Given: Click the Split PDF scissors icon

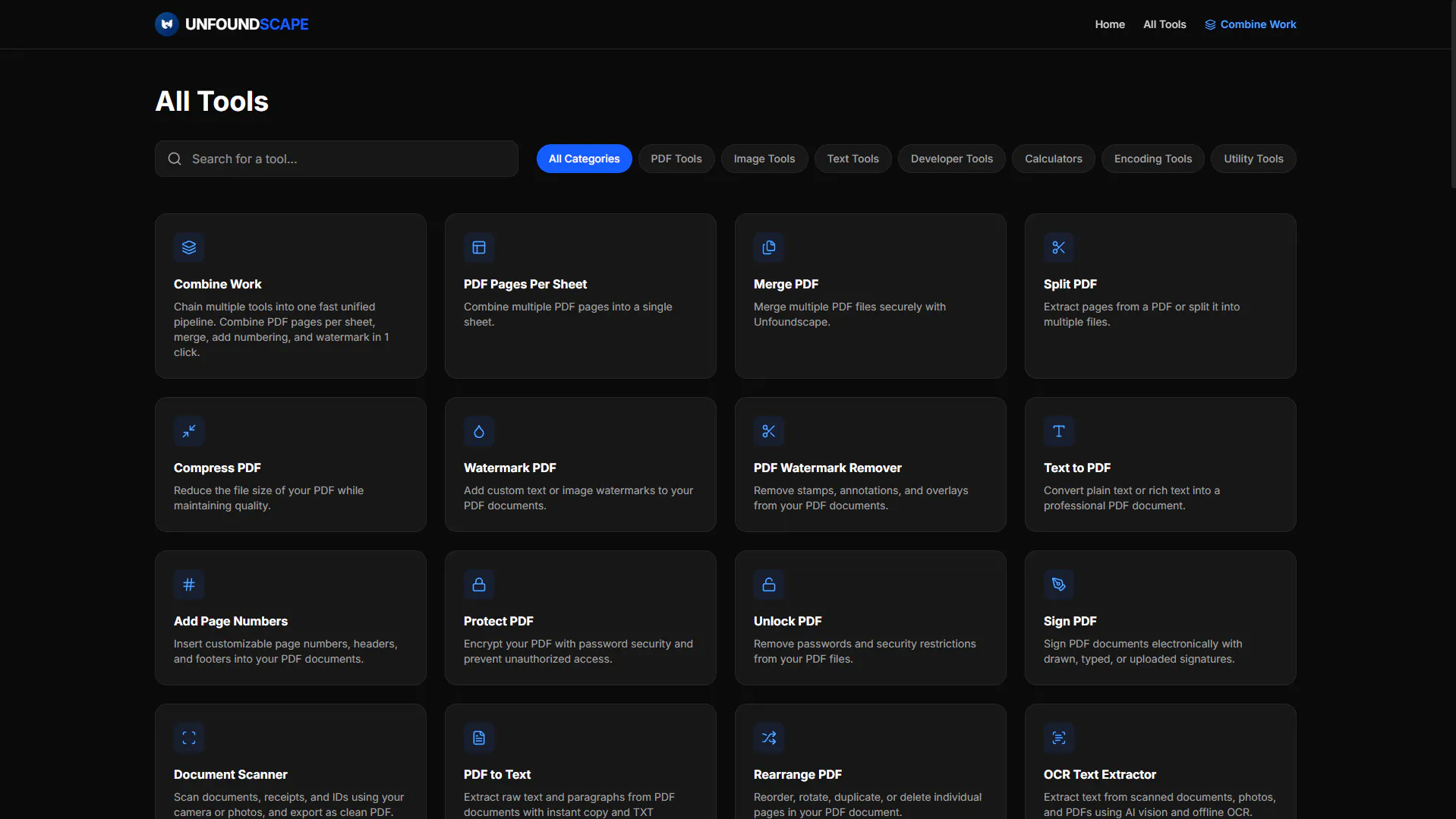Looking at the screenshot, I should tap(1059, 247).
